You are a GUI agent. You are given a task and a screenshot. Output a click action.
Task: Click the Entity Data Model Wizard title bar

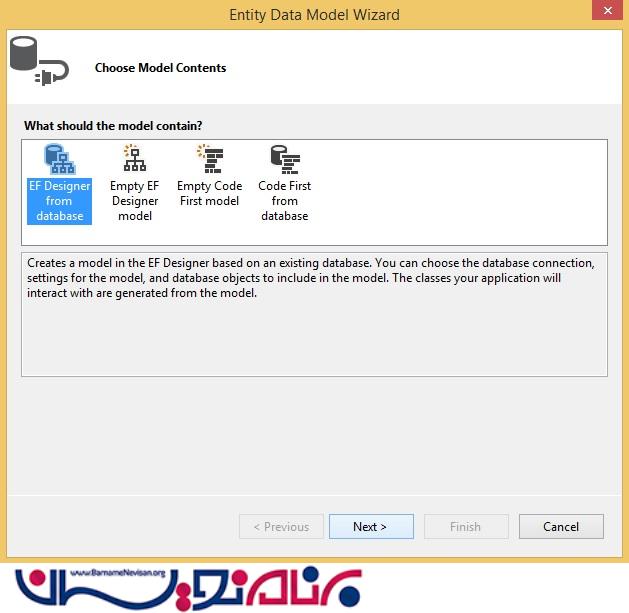point(314,15)
